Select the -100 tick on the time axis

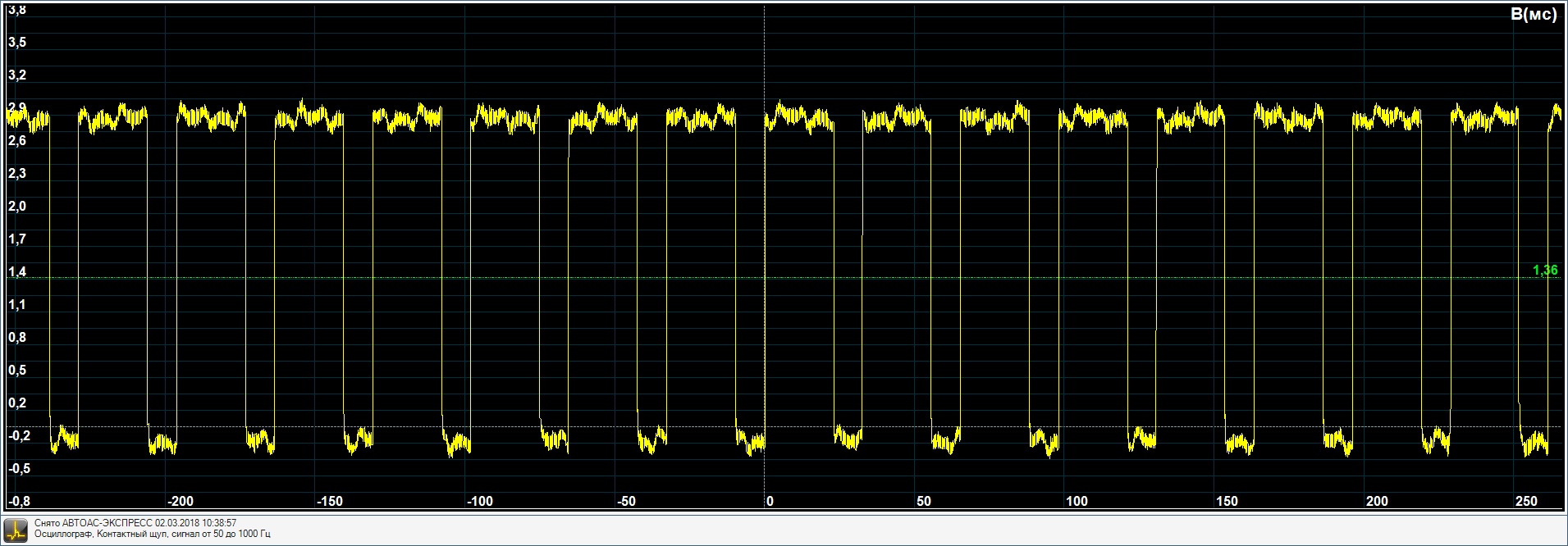(x=480, y=501)
